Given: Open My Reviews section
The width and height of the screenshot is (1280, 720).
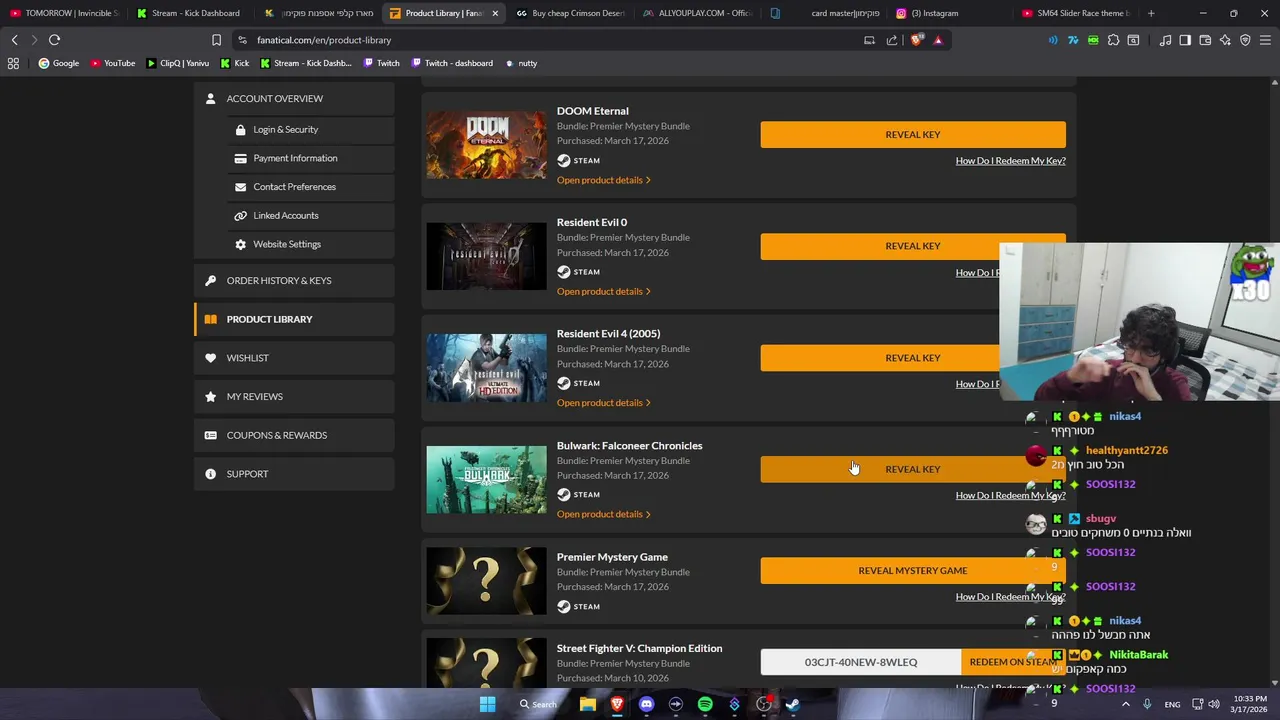Looking at the screenshot, I should coord(294,396).
